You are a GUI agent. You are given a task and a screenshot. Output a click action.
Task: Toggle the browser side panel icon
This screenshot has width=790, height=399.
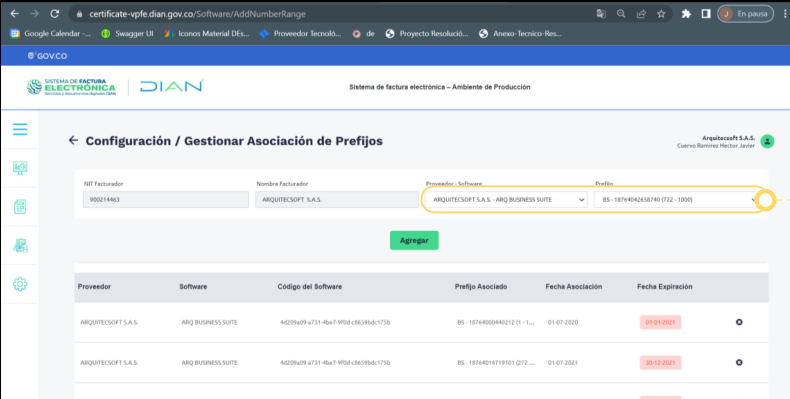pos(706,14)
